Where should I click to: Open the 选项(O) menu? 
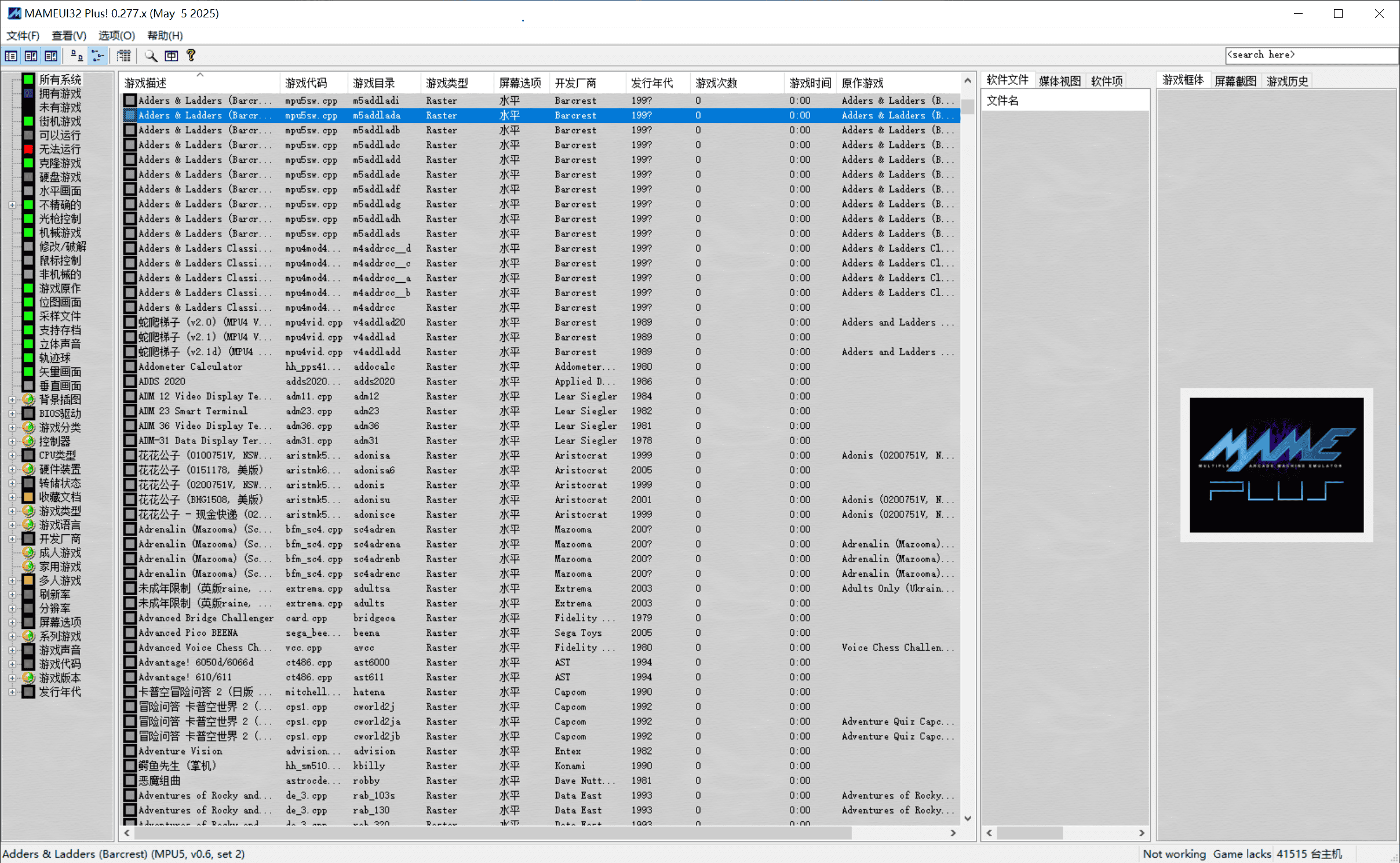tap(116, 35)
